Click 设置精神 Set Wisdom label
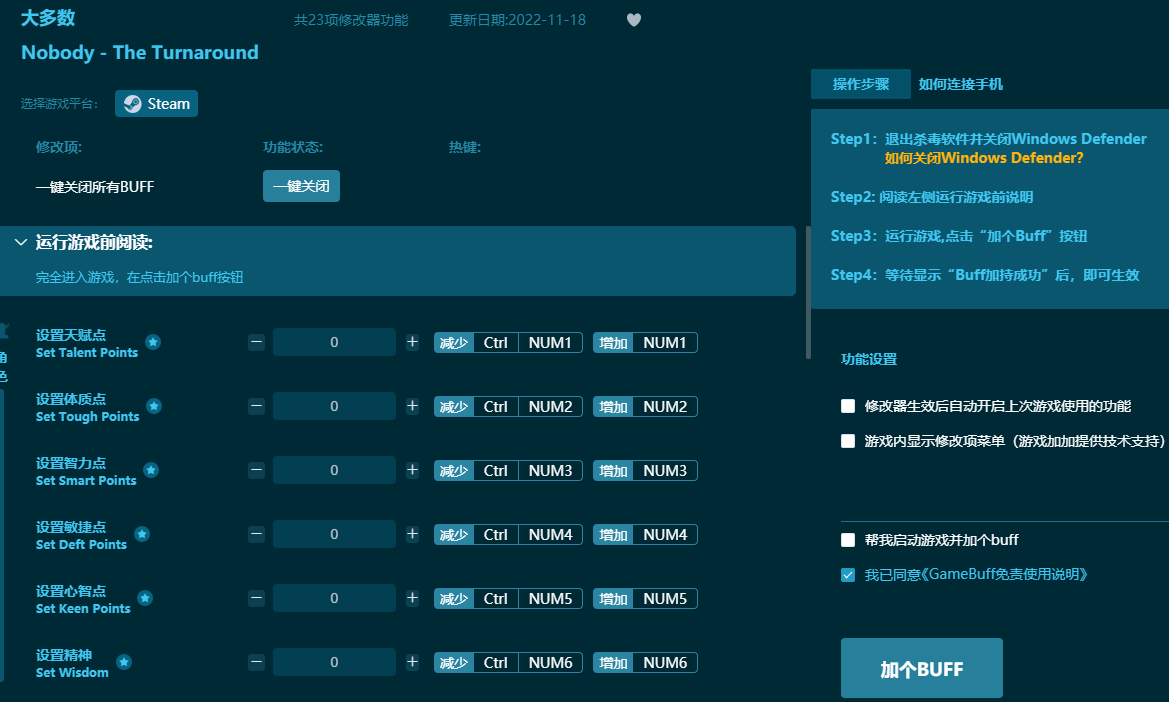Screen dimensions: 1169x702 coord(72,663)
